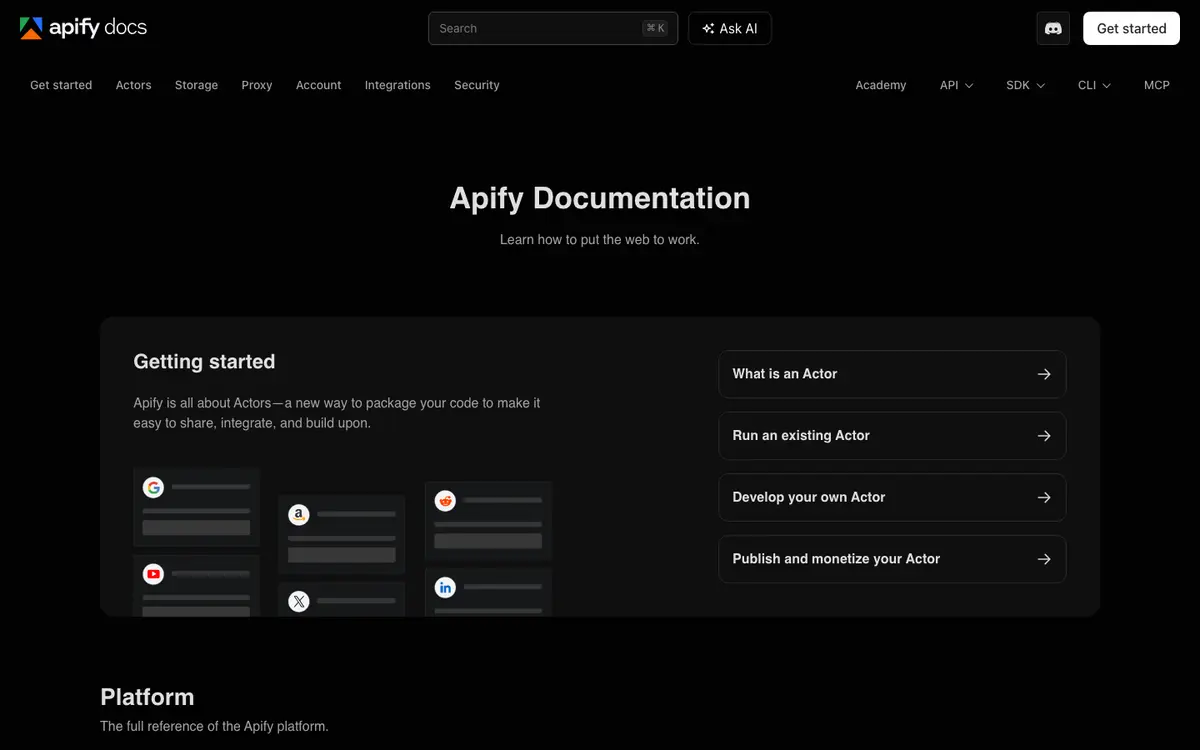
Task: Open the Proxy nav item
Action: [x=257, y=85]
